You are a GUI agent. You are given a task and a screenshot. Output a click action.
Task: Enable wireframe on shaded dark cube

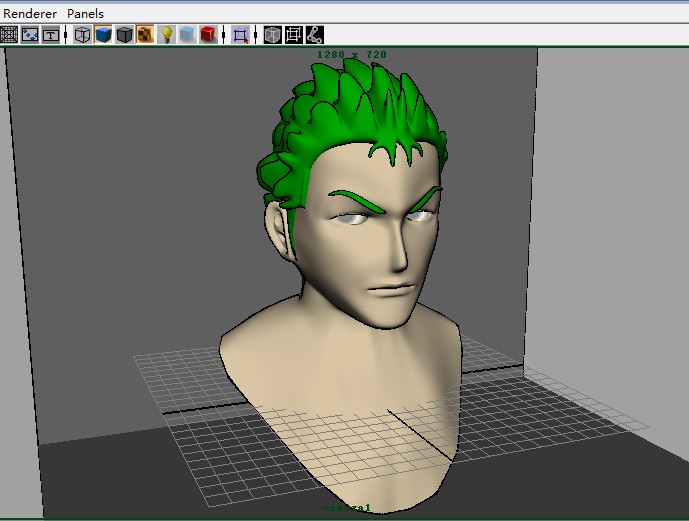coord(124,35)
